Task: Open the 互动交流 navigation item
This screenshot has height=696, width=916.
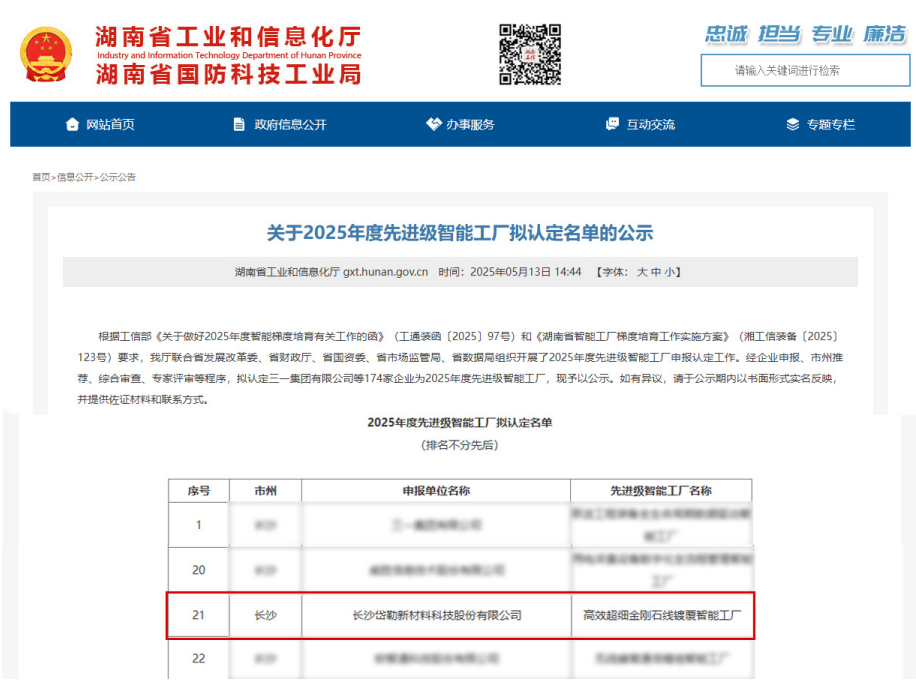Action: [650, 125]
